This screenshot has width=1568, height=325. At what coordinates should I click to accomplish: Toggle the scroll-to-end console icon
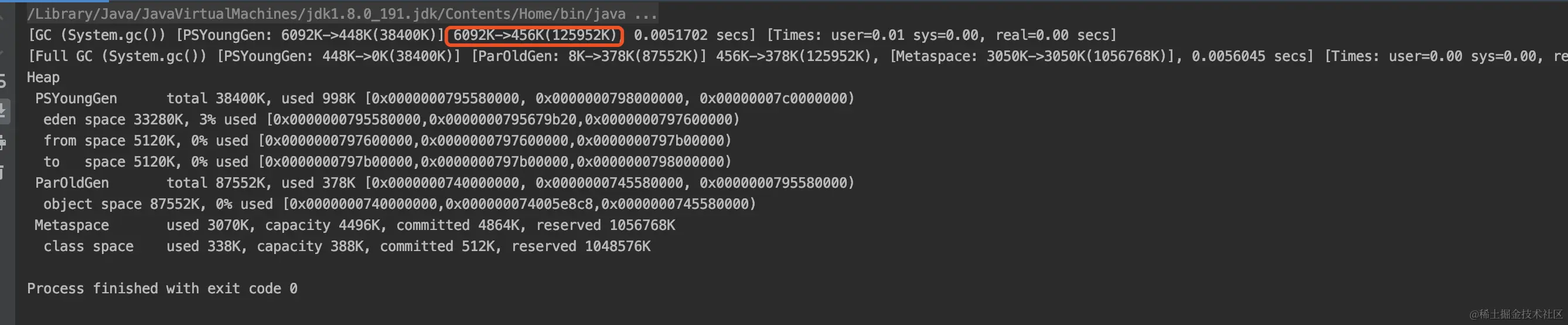4,111
